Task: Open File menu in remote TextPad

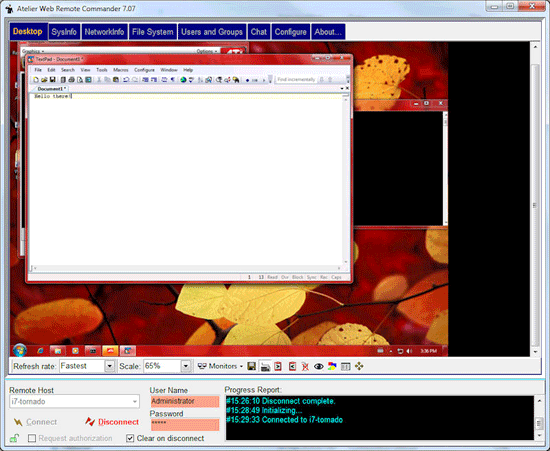Action: tap(38, 70)
